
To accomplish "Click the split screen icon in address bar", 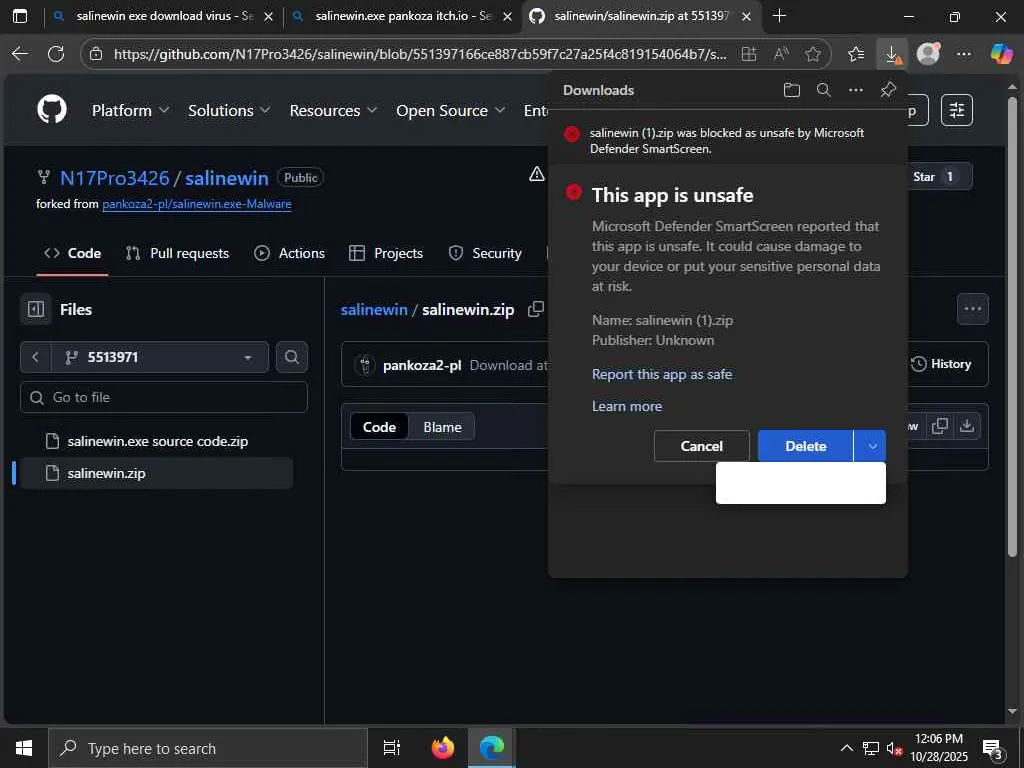I will [x=749, y=54].
